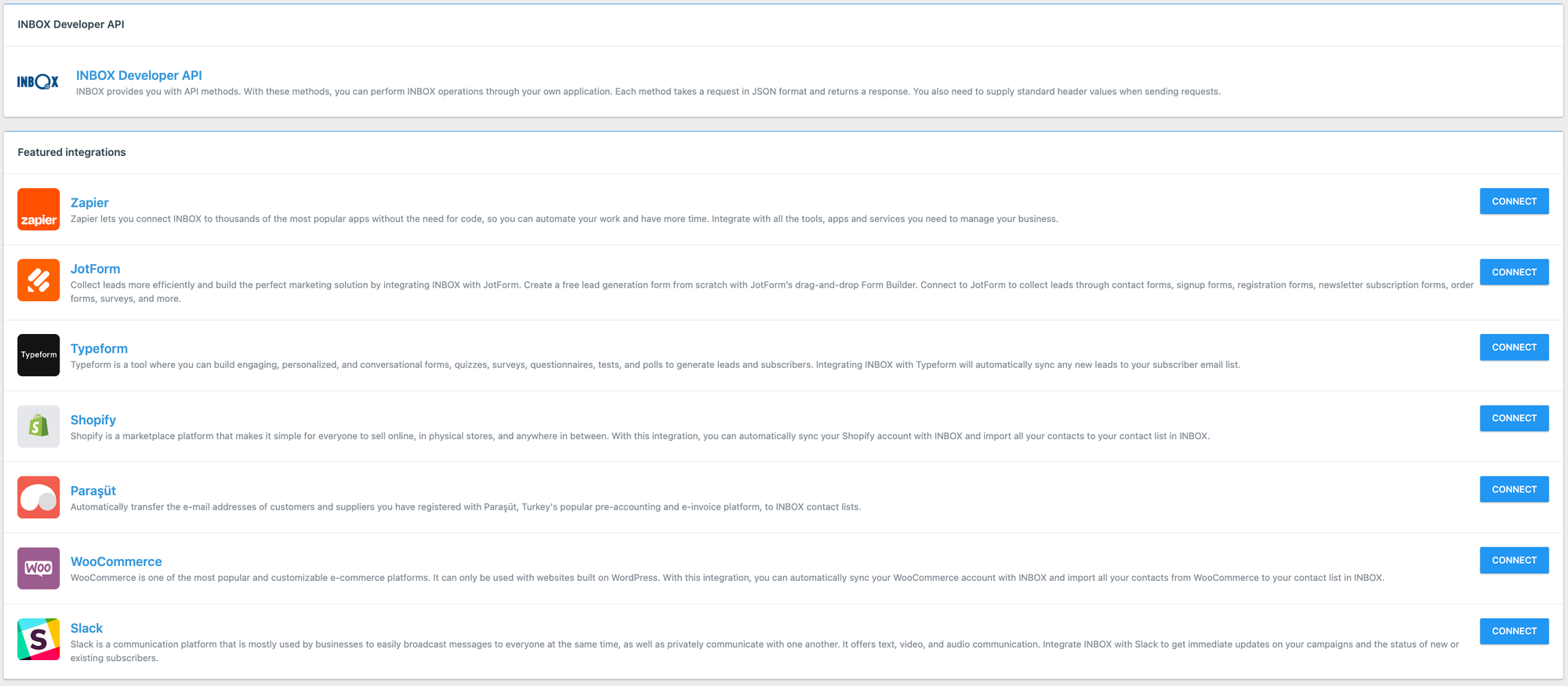
Task: Click the Zapier description text
Action: click(564, 219)
